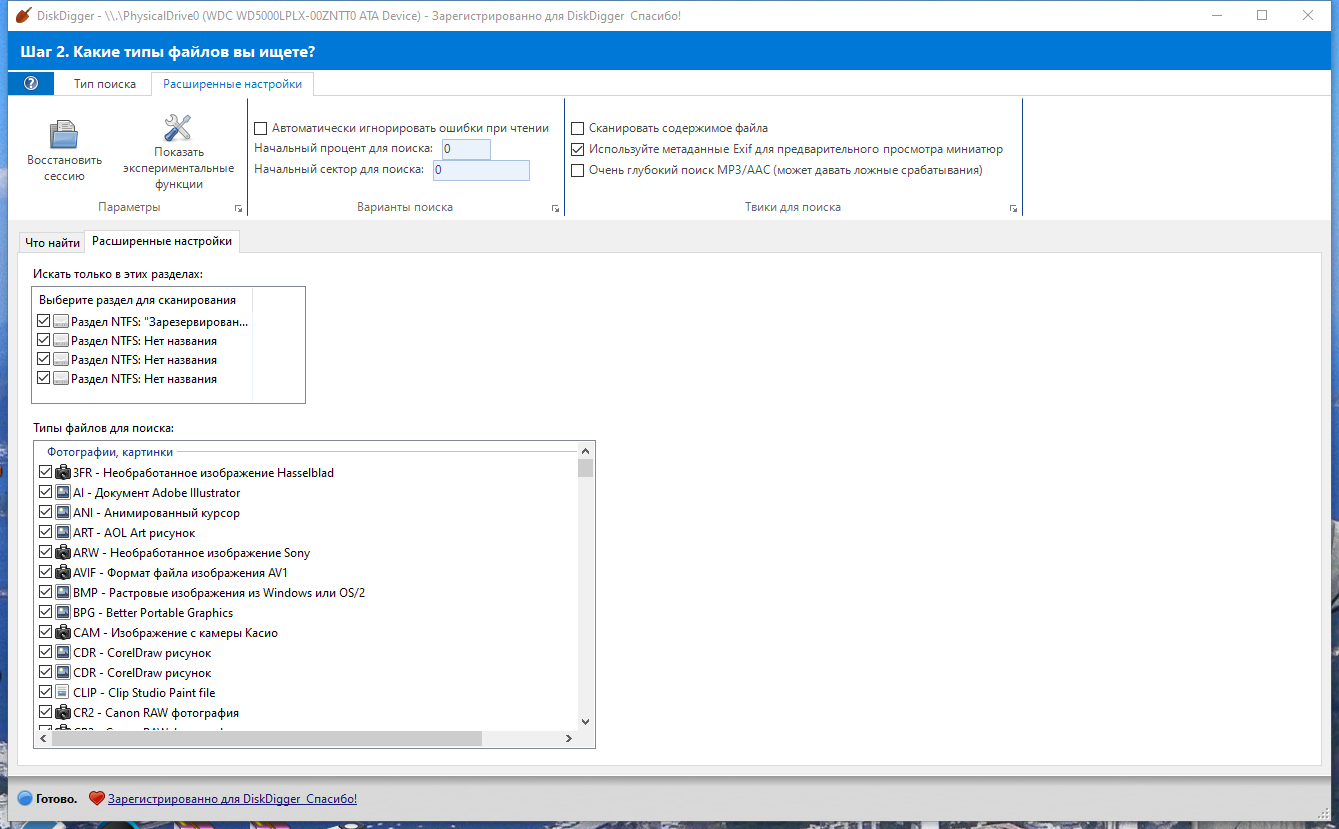Click the Готово status text
This screenshot has width=1339, height=829.
tap(57, 799)
